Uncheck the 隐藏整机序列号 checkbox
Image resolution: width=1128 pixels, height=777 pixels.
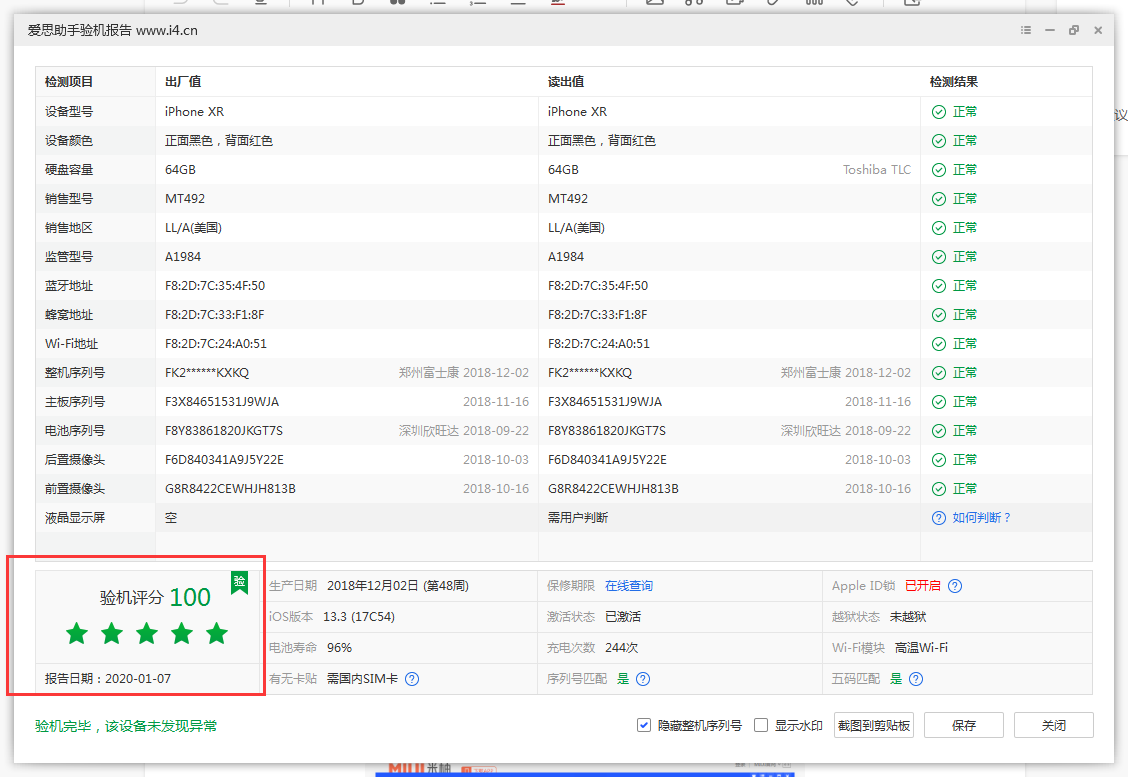[x=644, y=725]
